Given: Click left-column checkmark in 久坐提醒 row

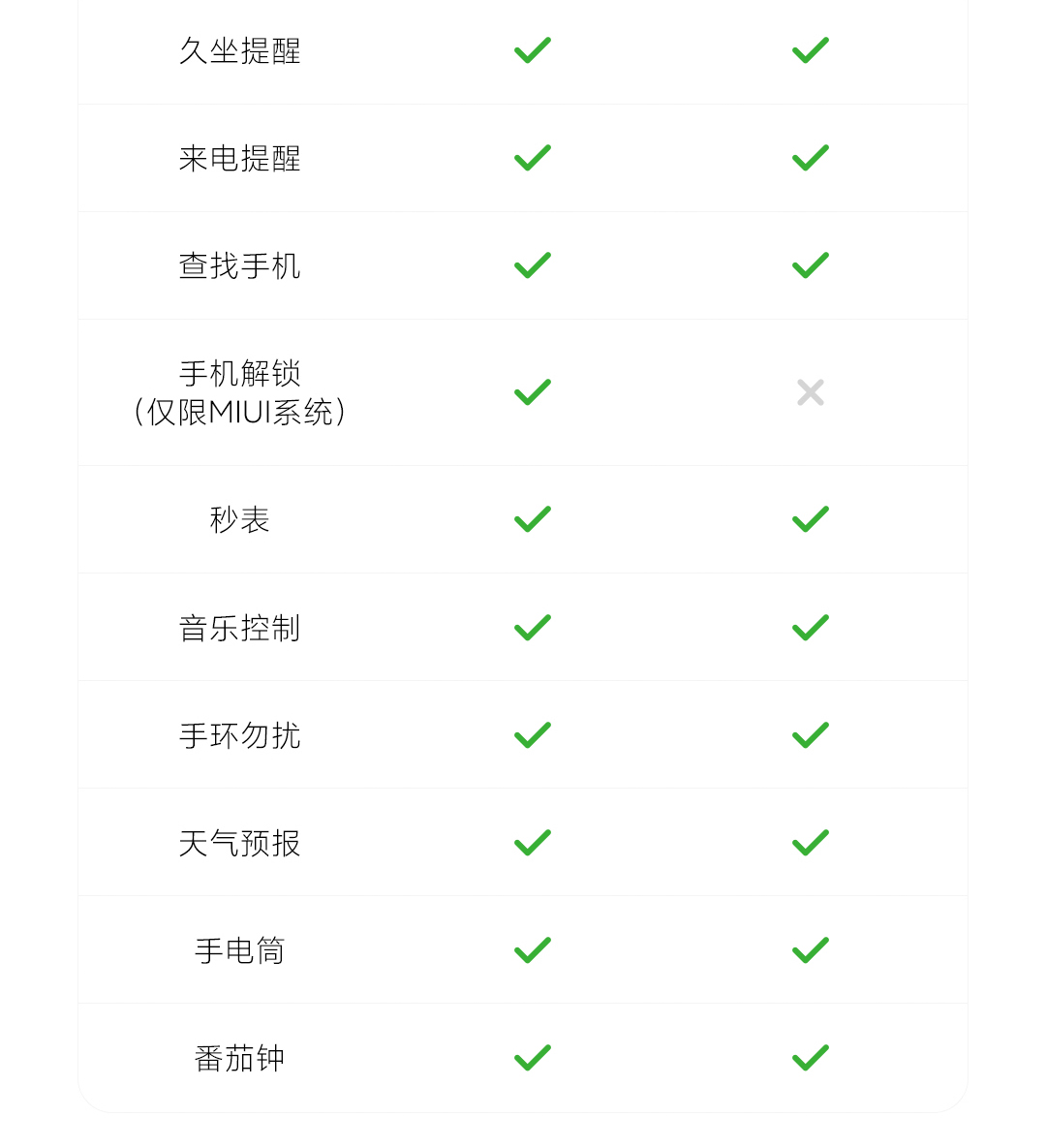Looking at the screenshot, I should [x=532, y=50].
